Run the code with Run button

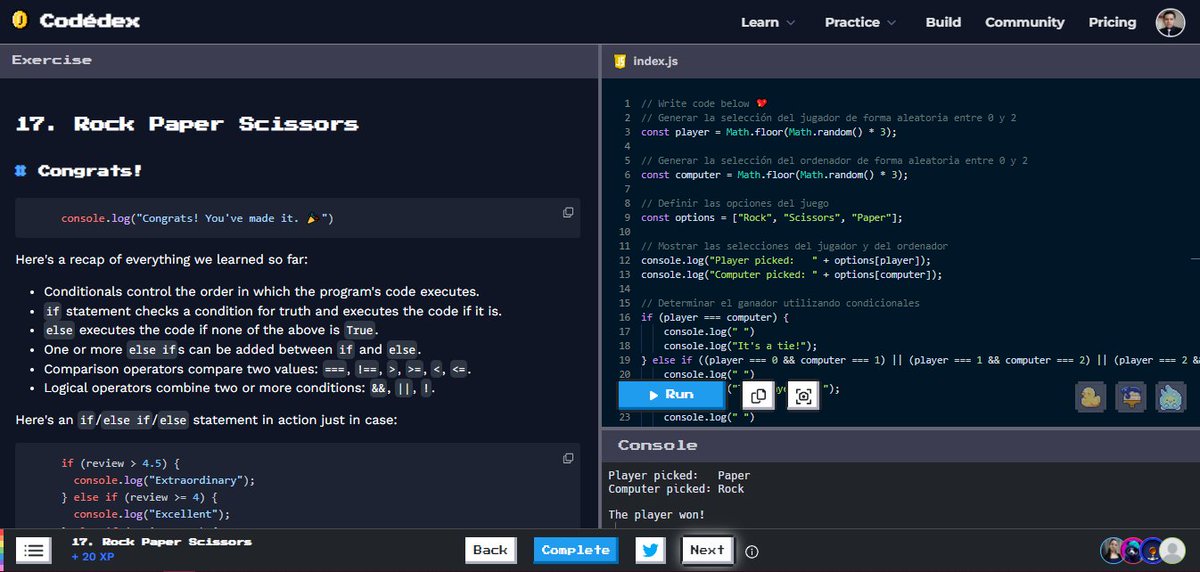[x=671, y=395]
